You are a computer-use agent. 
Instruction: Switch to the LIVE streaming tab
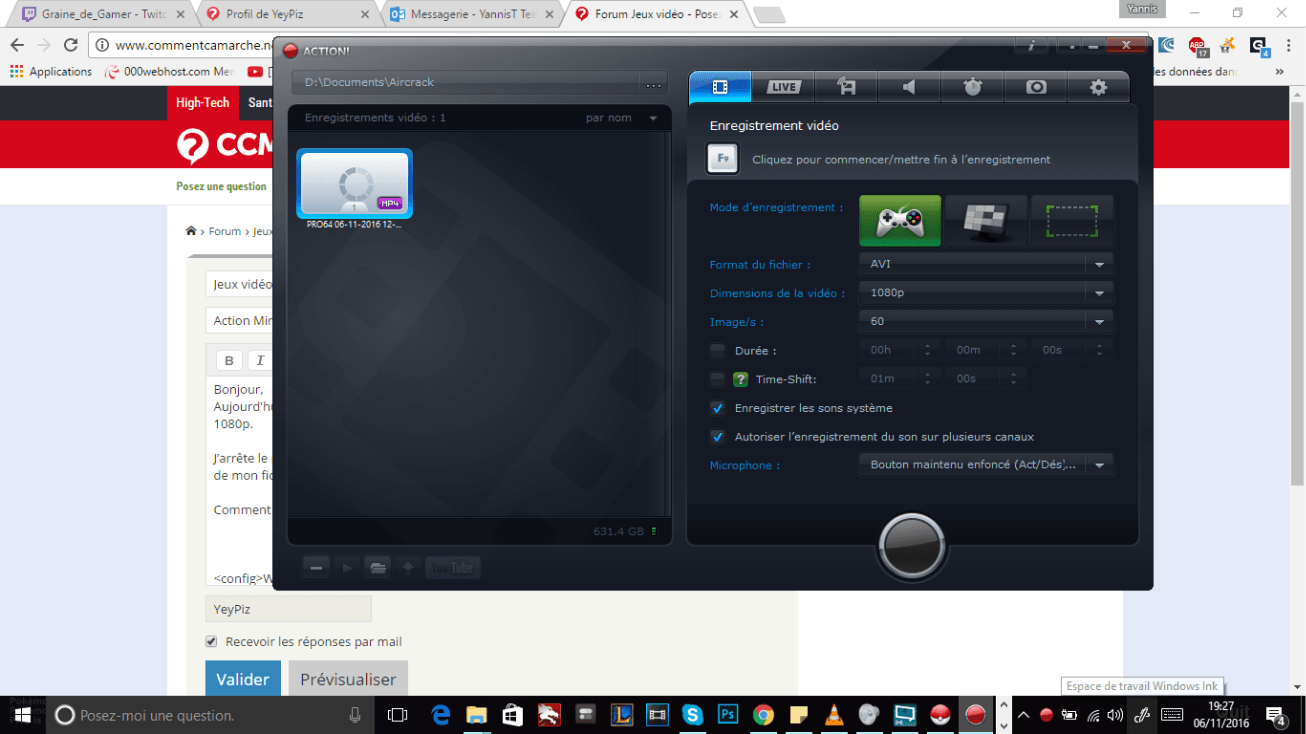(x=783, y=87)
